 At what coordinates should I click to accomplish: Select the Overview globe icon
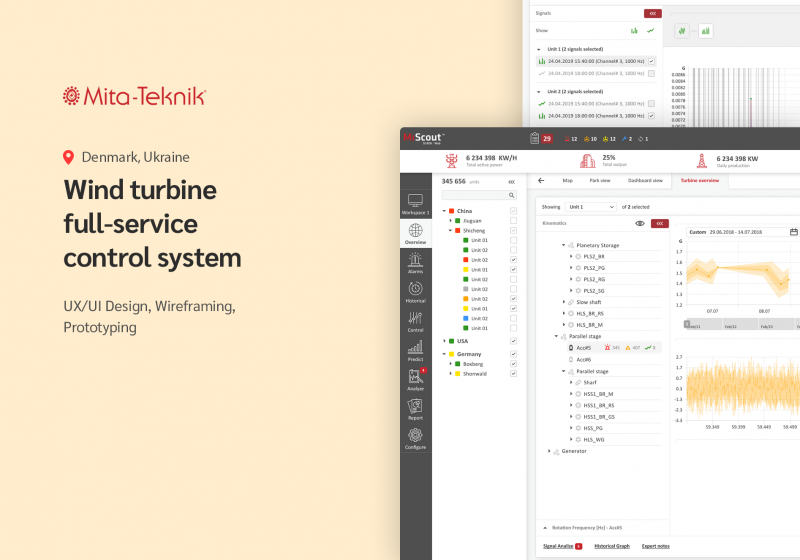tap(415, 231)
